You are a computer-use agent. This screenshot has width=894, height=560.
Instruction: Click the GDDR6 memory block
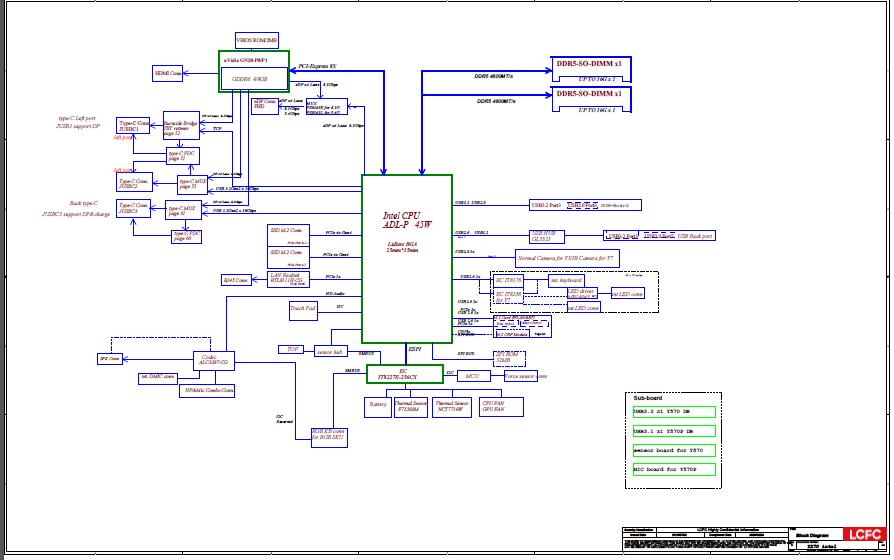(x=254, y=79)
